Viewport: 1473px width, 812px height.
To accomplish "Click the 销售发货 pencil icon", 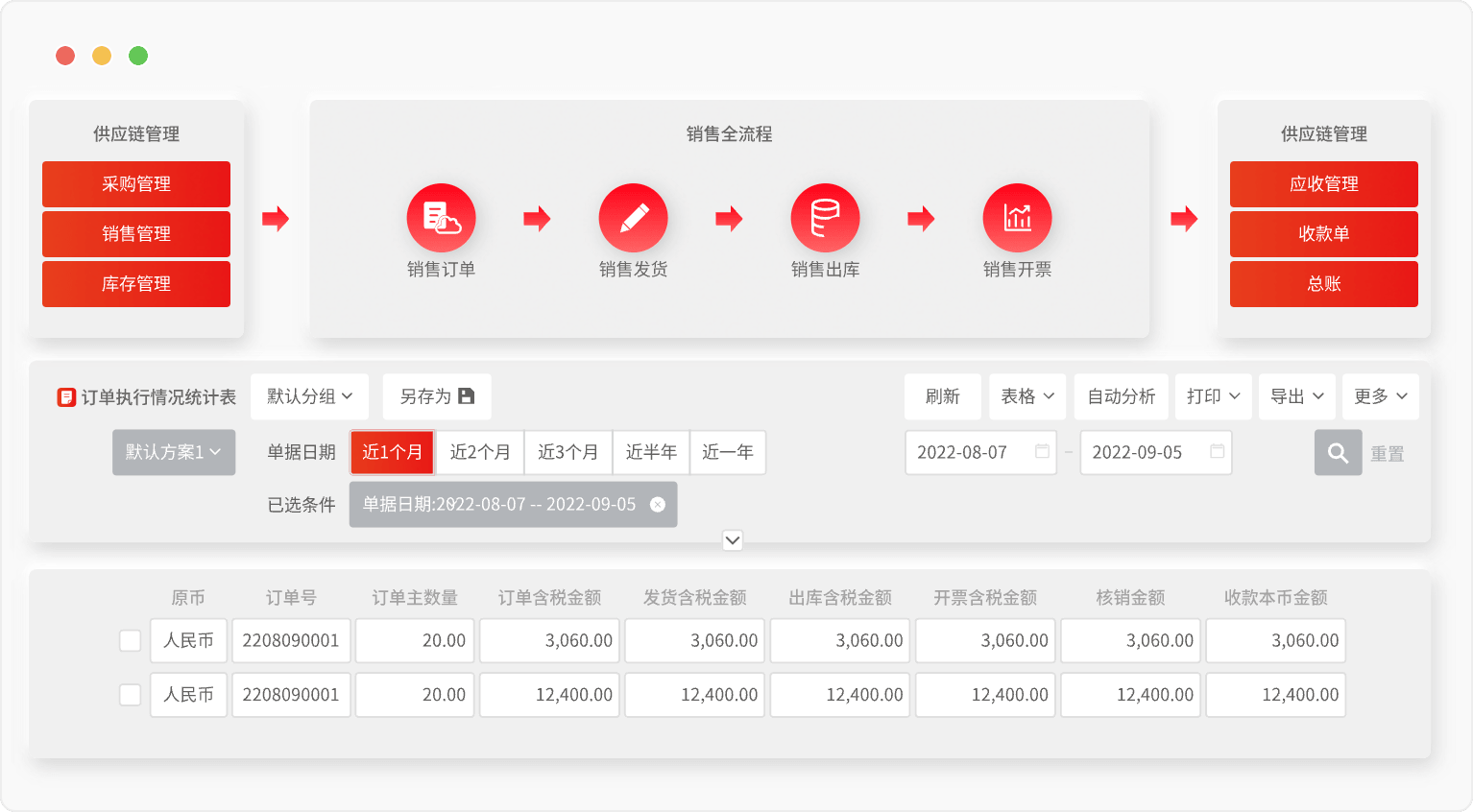I will pyautogui.click(x=633, y=218).
